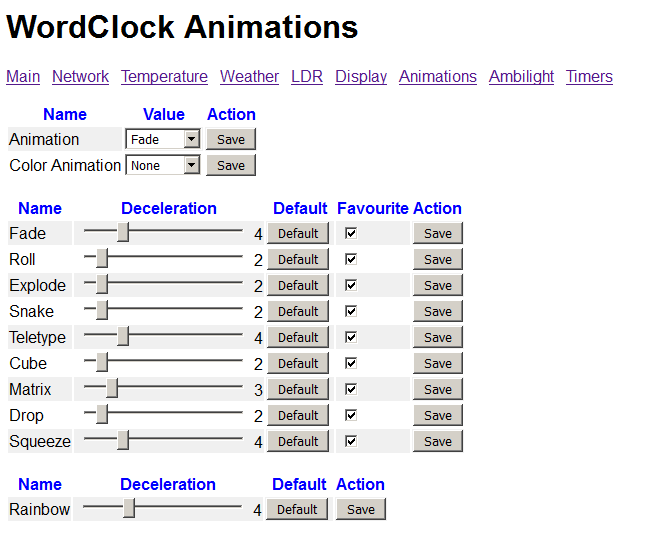Untick the Fade favourite checkbox
646x534 pixels.
point(351,233)
